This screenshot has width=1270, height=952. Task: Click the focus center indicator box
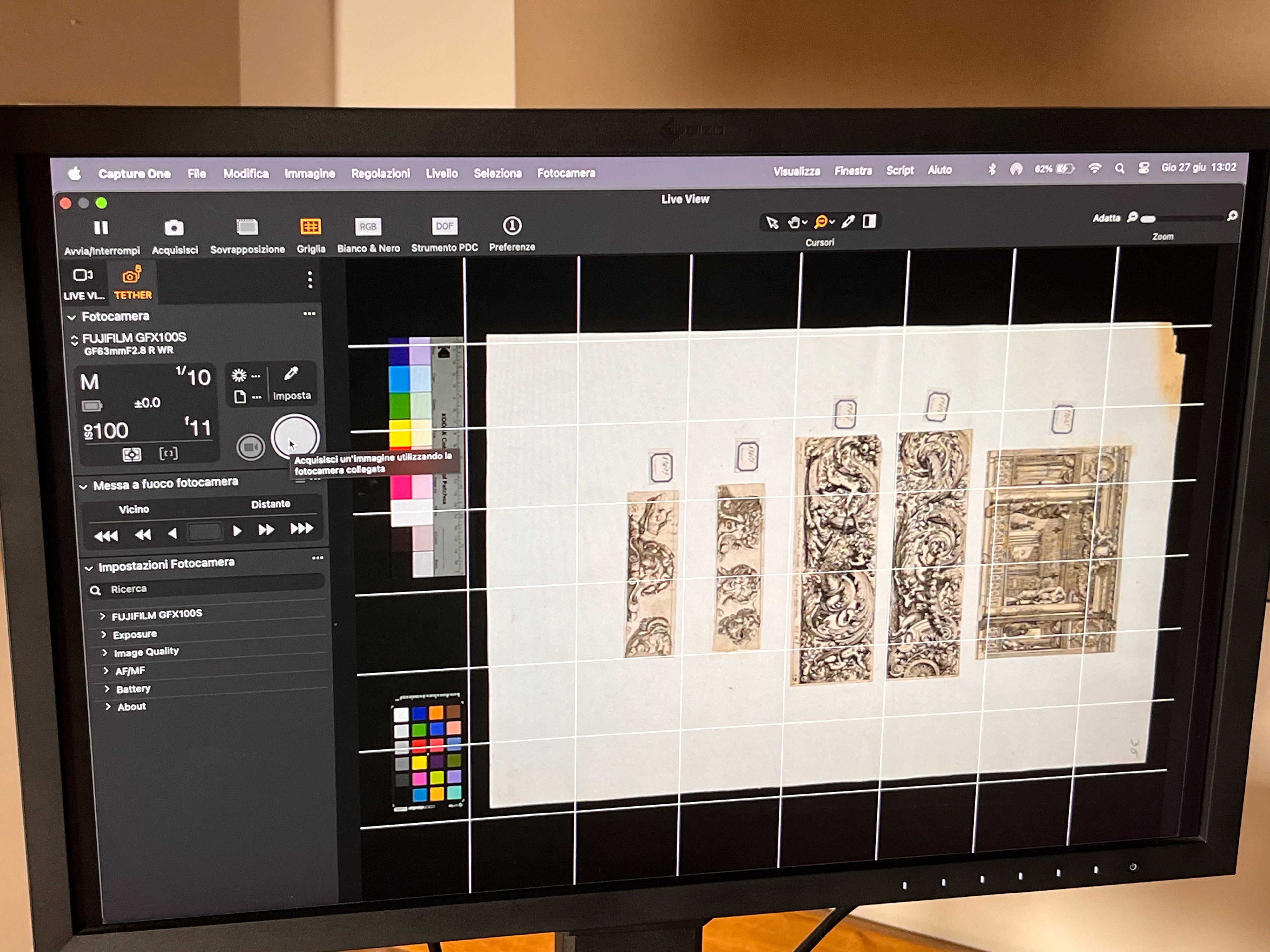pyautogui.click(x=205, y=532)
